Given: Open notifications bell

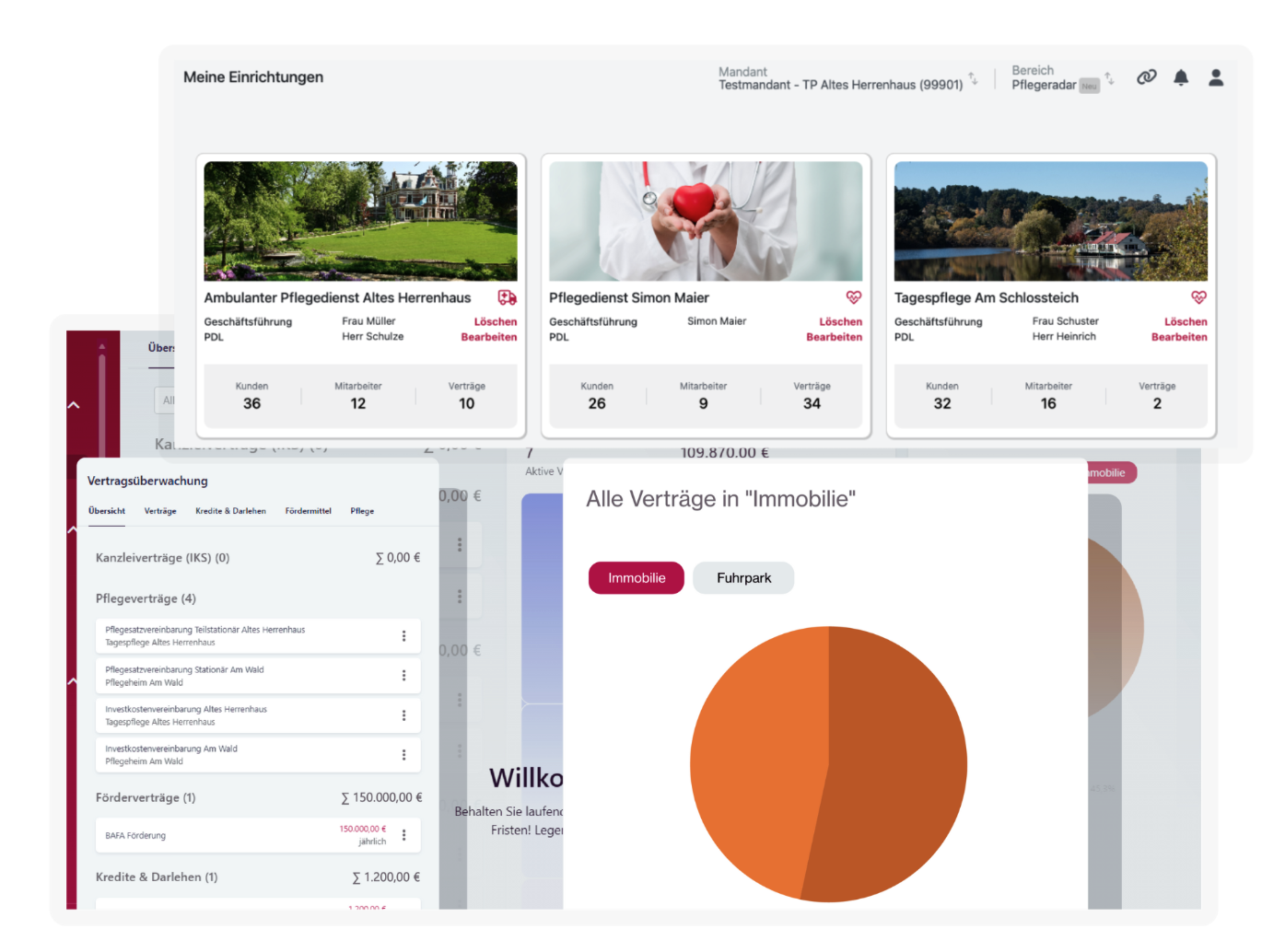Looking at the screenshot, I should coord(1181,77).
